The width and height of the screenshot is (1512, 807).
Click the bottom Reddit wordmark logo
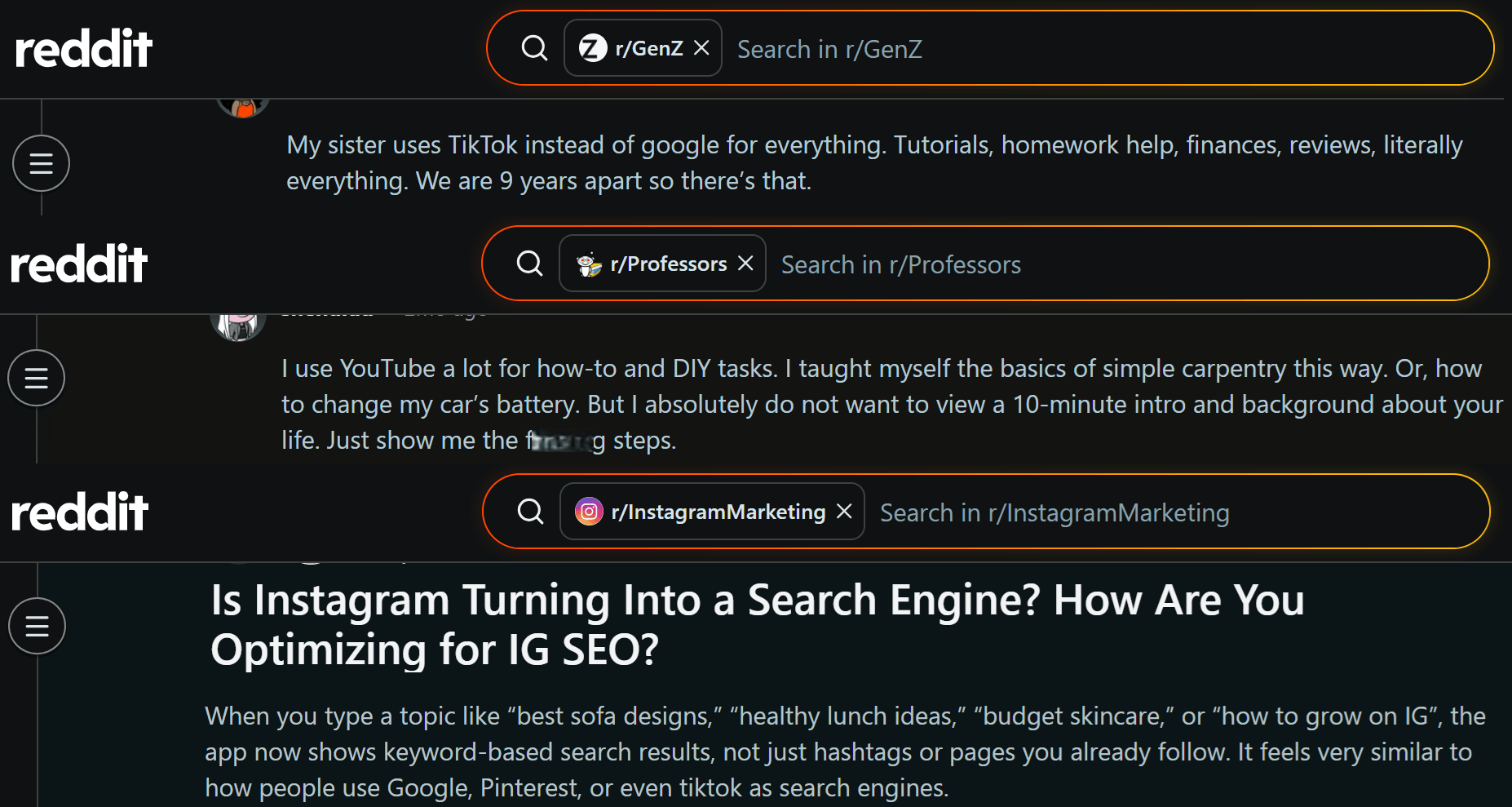click(79, 512)
